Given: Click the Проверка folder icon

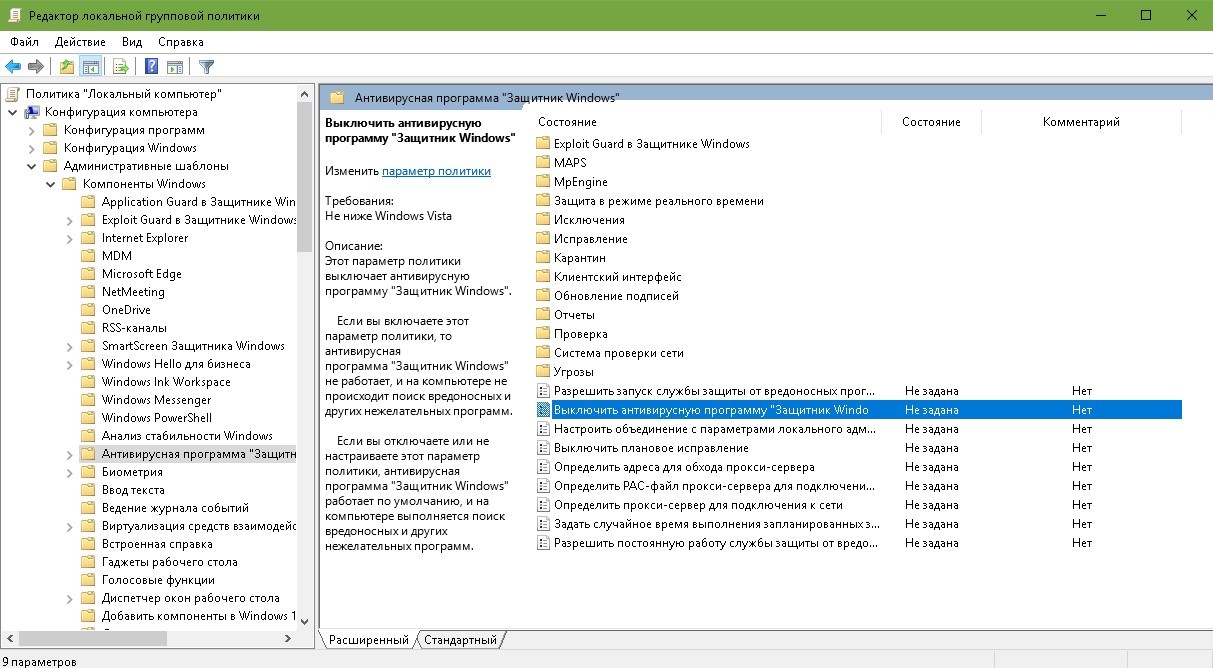Looking at the screenshot, I should 543,333.
